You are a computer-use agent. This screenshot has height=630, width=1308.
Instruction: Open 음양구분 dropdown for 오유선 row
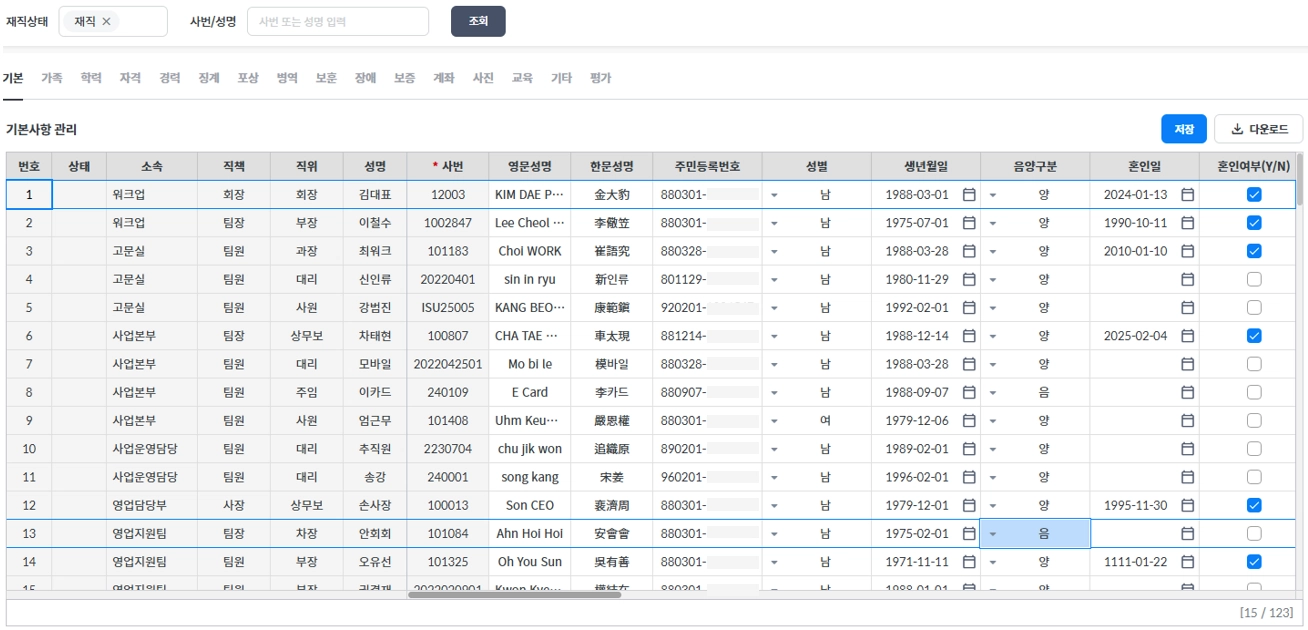click(x=993, y=562)
